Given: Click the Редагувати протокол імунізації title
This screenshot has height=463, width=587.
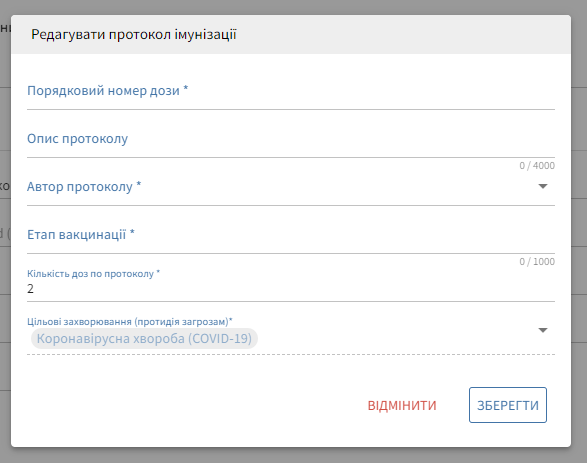Looking at the screenshot, I should pos(134,34).
